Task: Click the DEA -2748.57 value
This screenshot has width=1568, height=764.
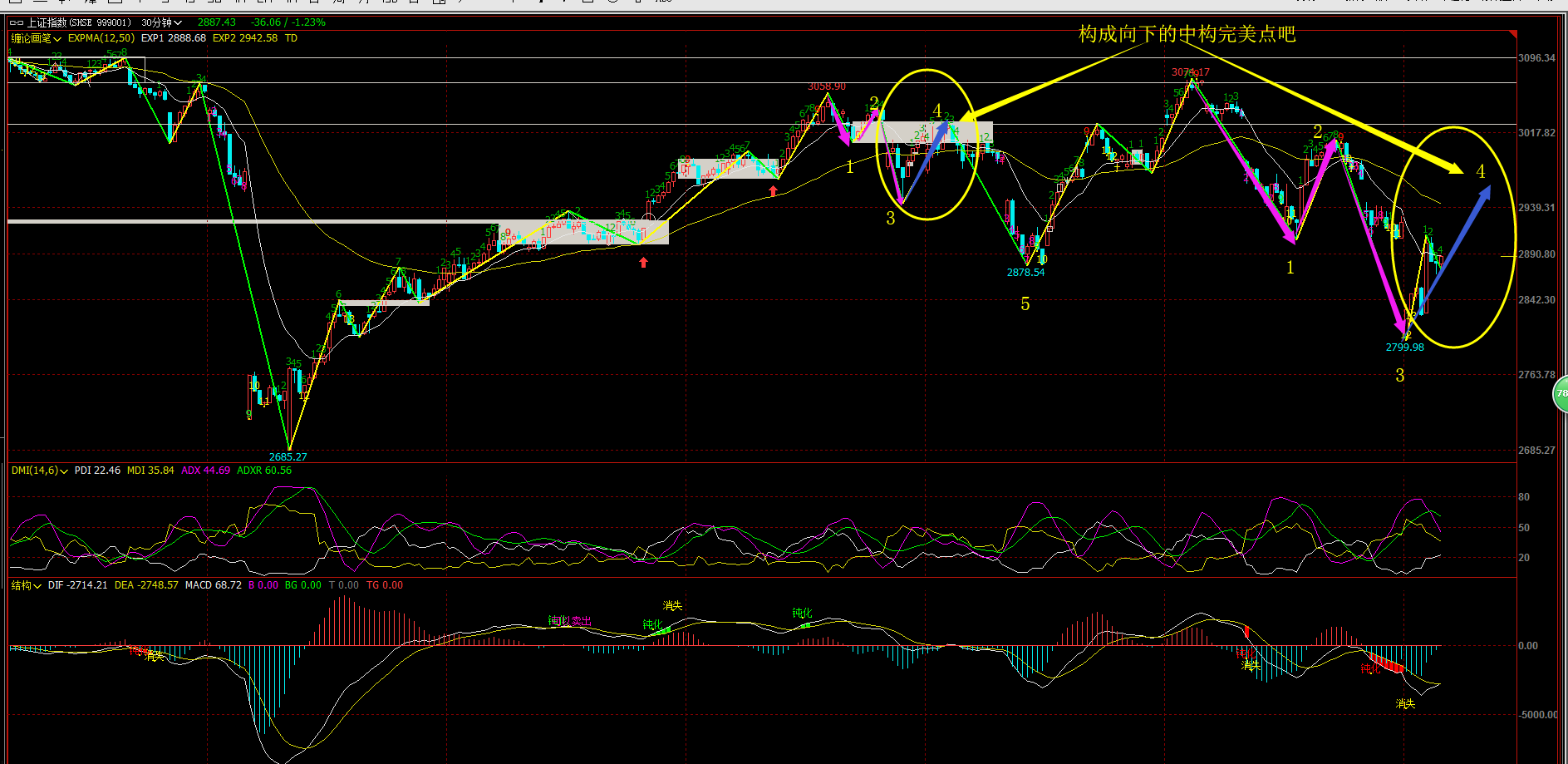Action: [146, 585]
